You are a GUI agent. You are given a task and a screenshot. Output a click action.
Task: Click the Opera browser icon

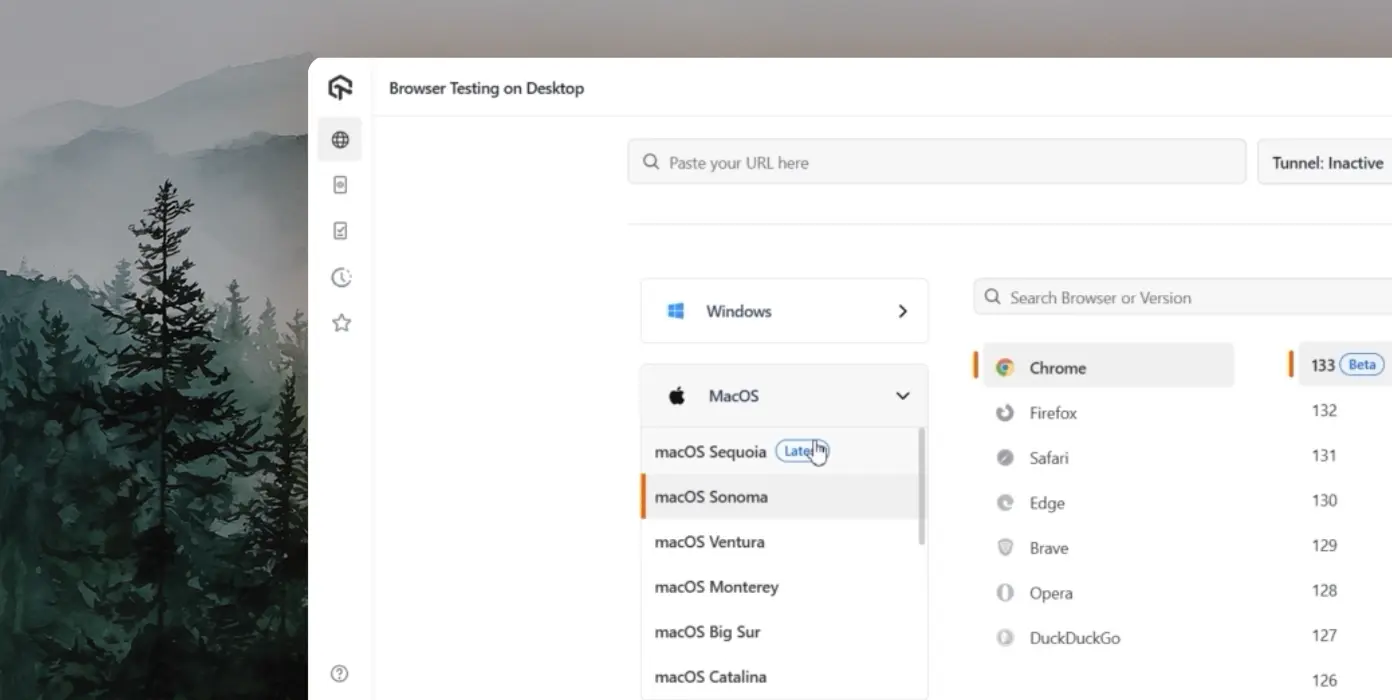pos(1005,593)
